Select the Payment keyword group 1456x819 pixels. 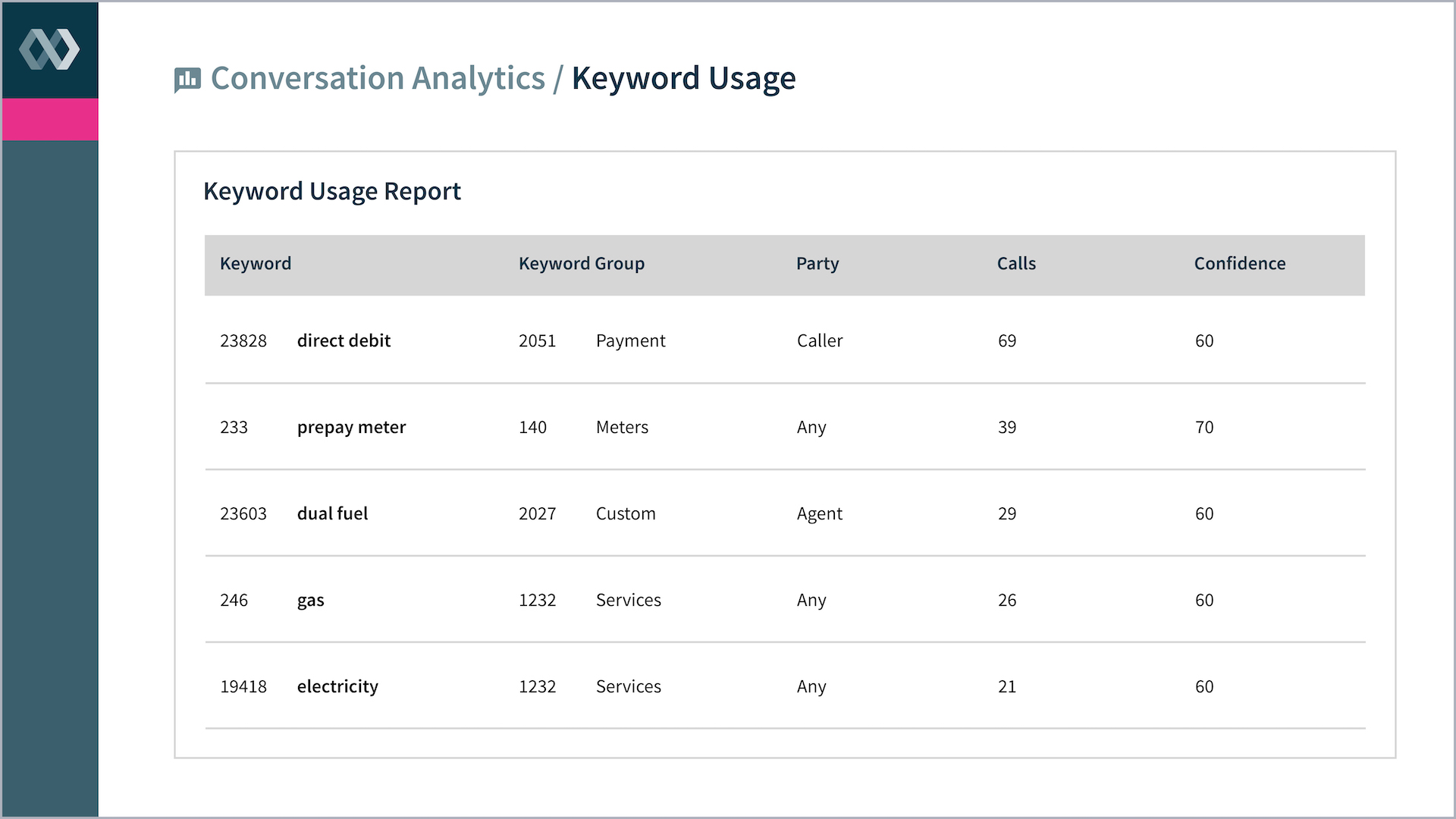pyautogui.click(x=631, y=340)
